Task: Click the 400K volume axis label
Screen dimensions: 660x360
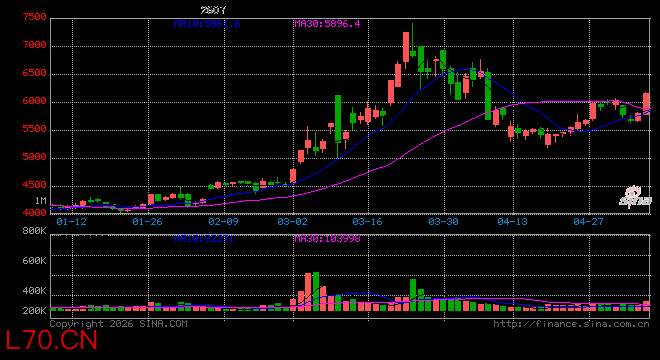Action: (35, 291)
